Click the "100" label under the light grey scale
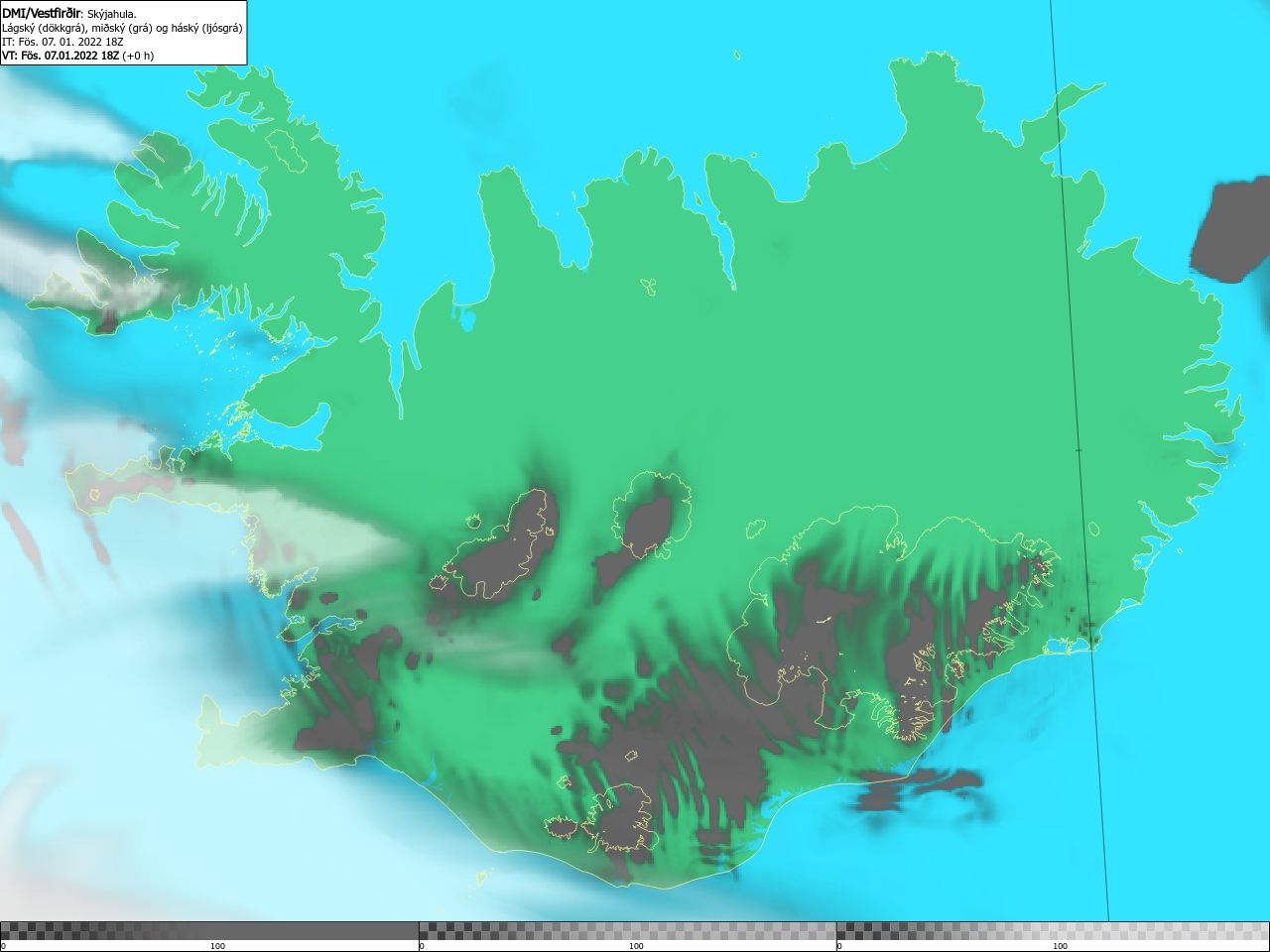 tap(1060, 946)
